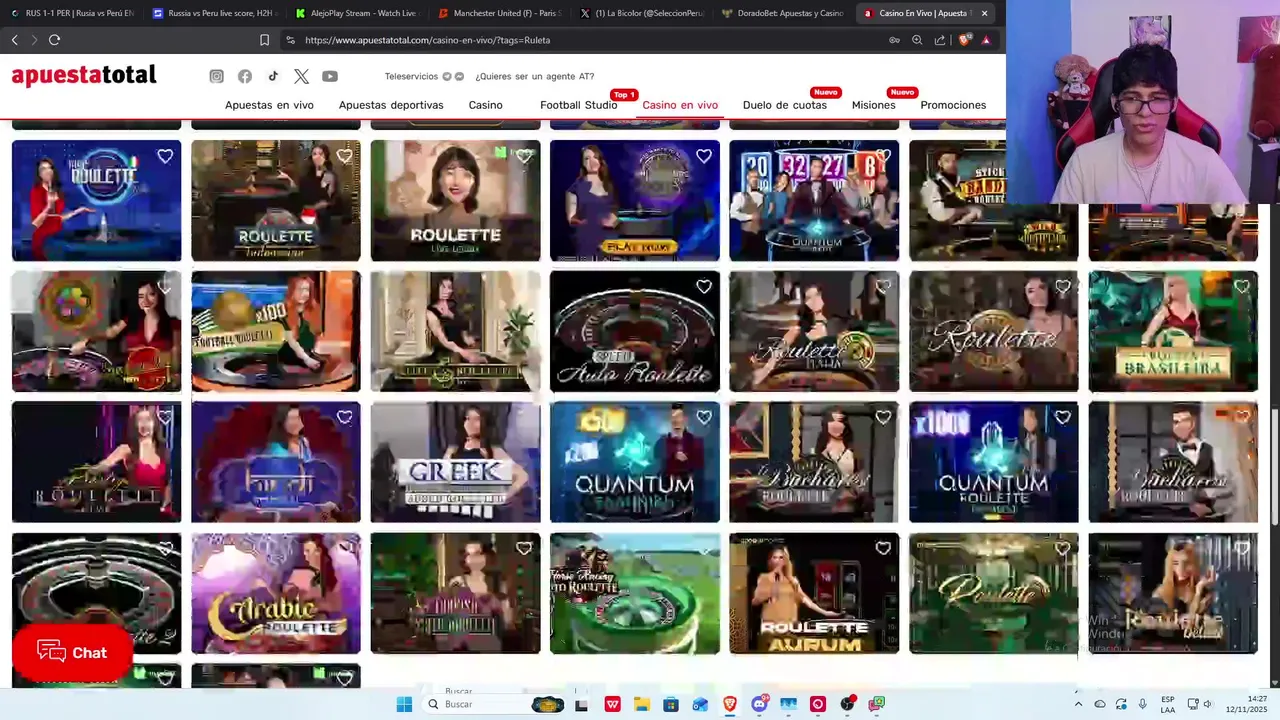Click the Telegram icon next to Teleservicios

pos(447,76)
